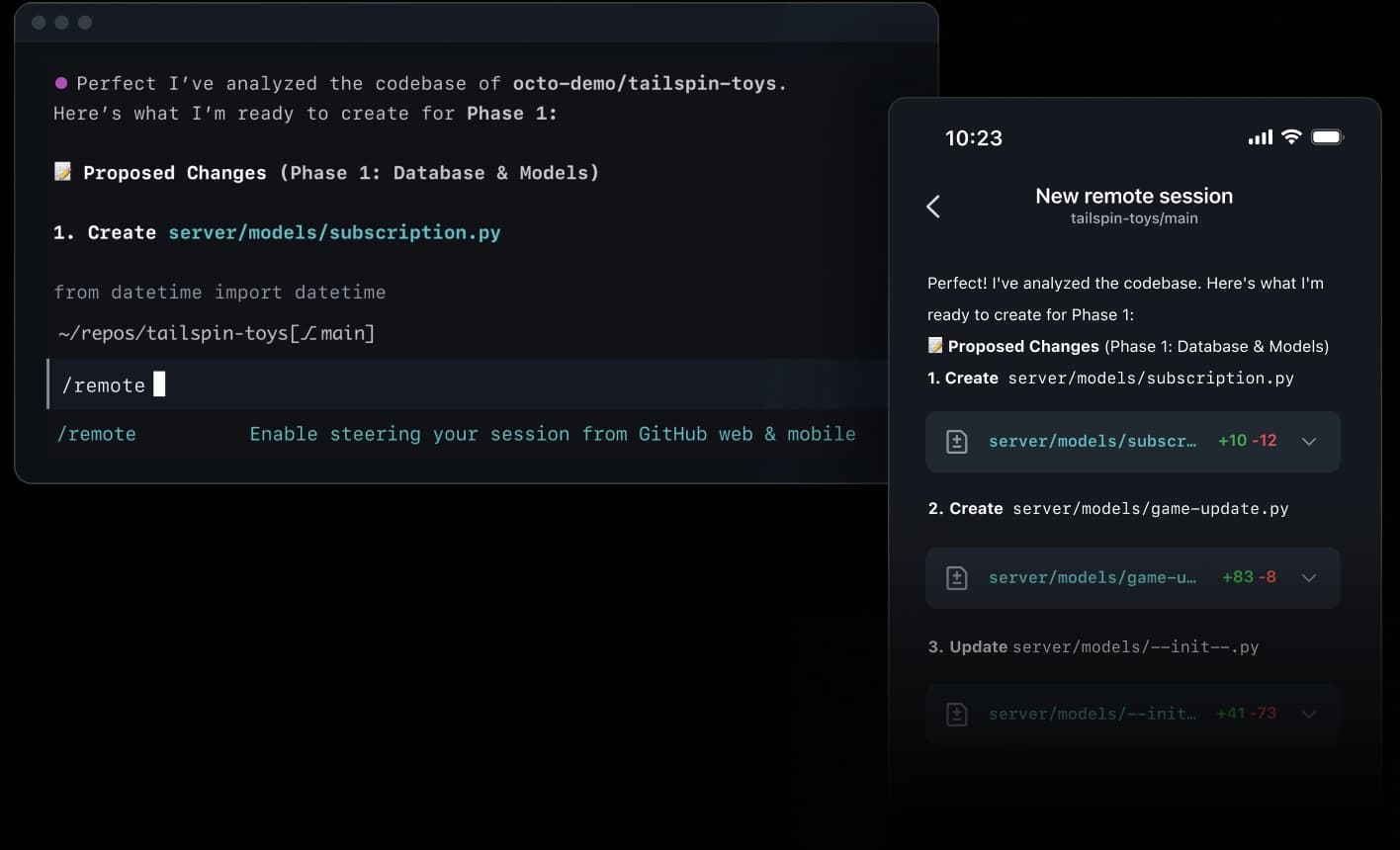The width and height of the screenshot is (1400, 850).
Task: Click the '~/repos/tailspin-toys' path in terminal
Action: (x=173, y=333)
